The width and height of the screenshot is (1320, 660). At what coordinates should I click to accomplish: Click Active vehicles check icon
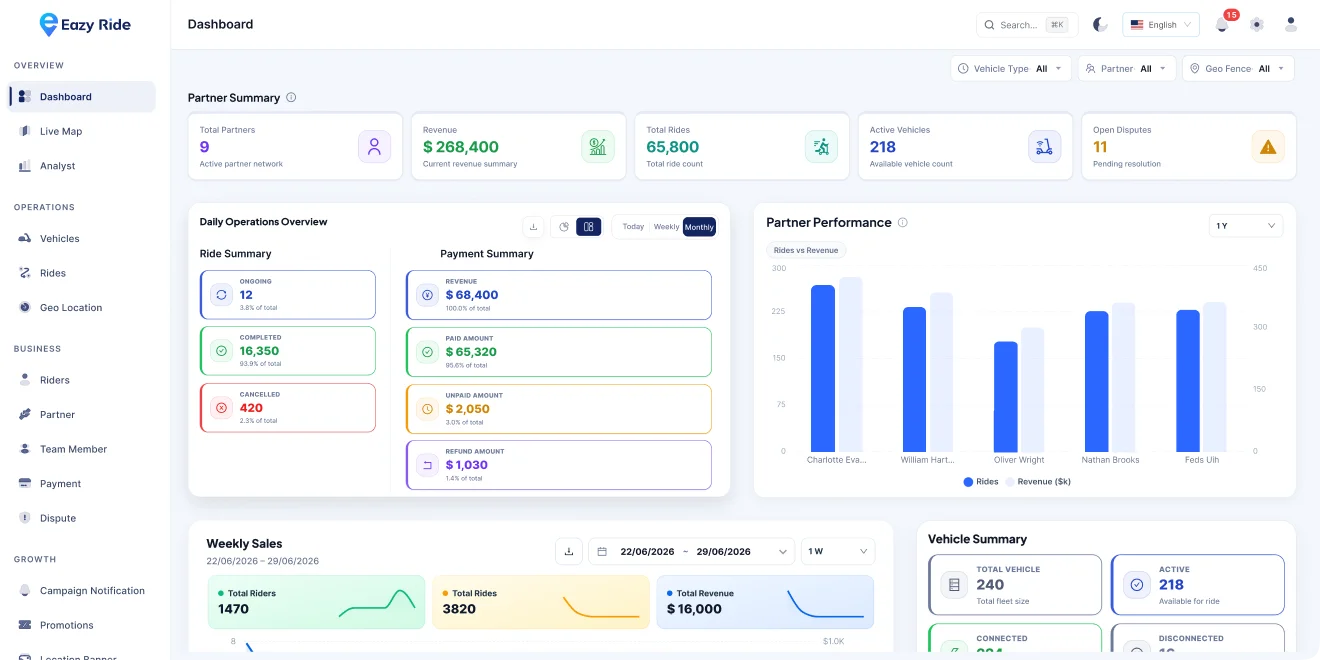tap(1136, 585)
